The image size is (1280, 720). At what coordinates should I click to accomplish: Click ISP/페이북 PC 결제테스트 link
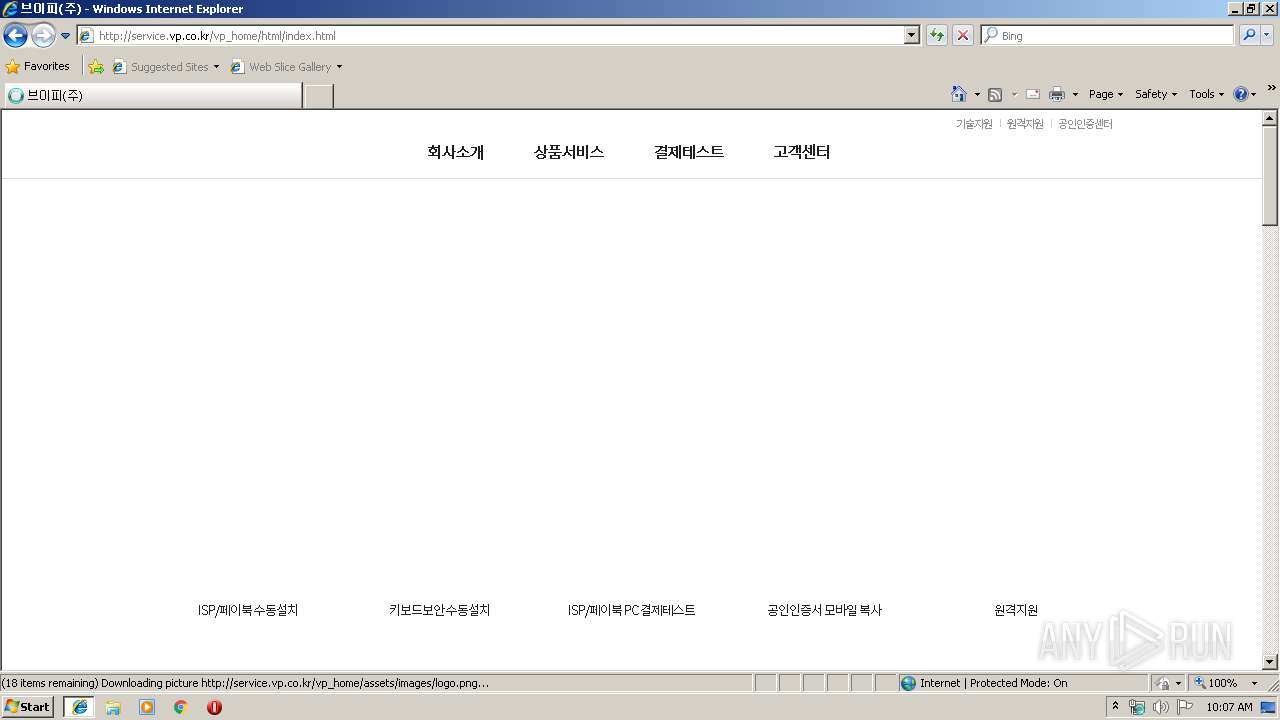pos(632,610)
